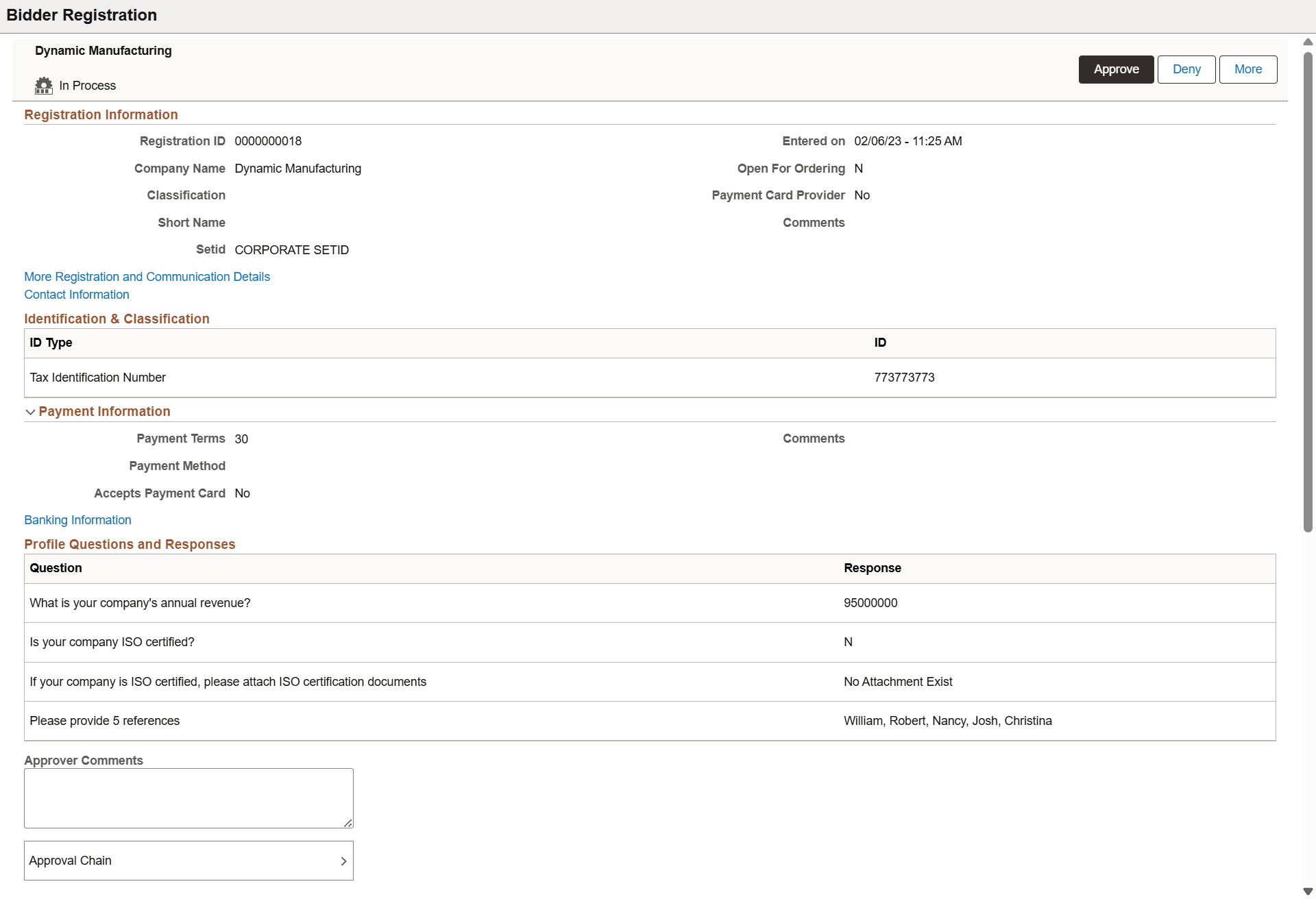1316x899 pixels.
Task: Select the ISO certified response N
Action: point(848,642)
